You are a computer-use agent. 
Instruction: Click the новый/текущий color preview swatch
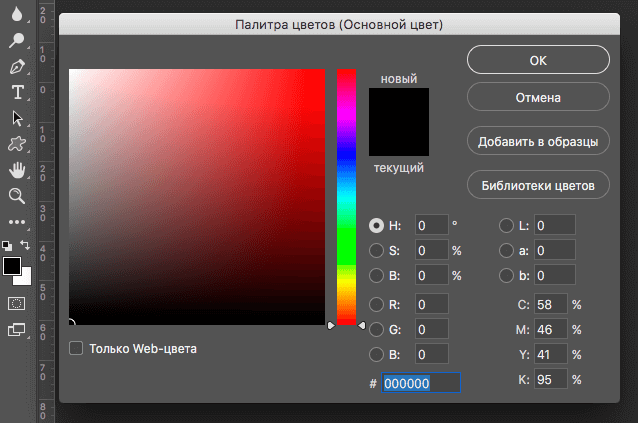click(x=399, y=122)
